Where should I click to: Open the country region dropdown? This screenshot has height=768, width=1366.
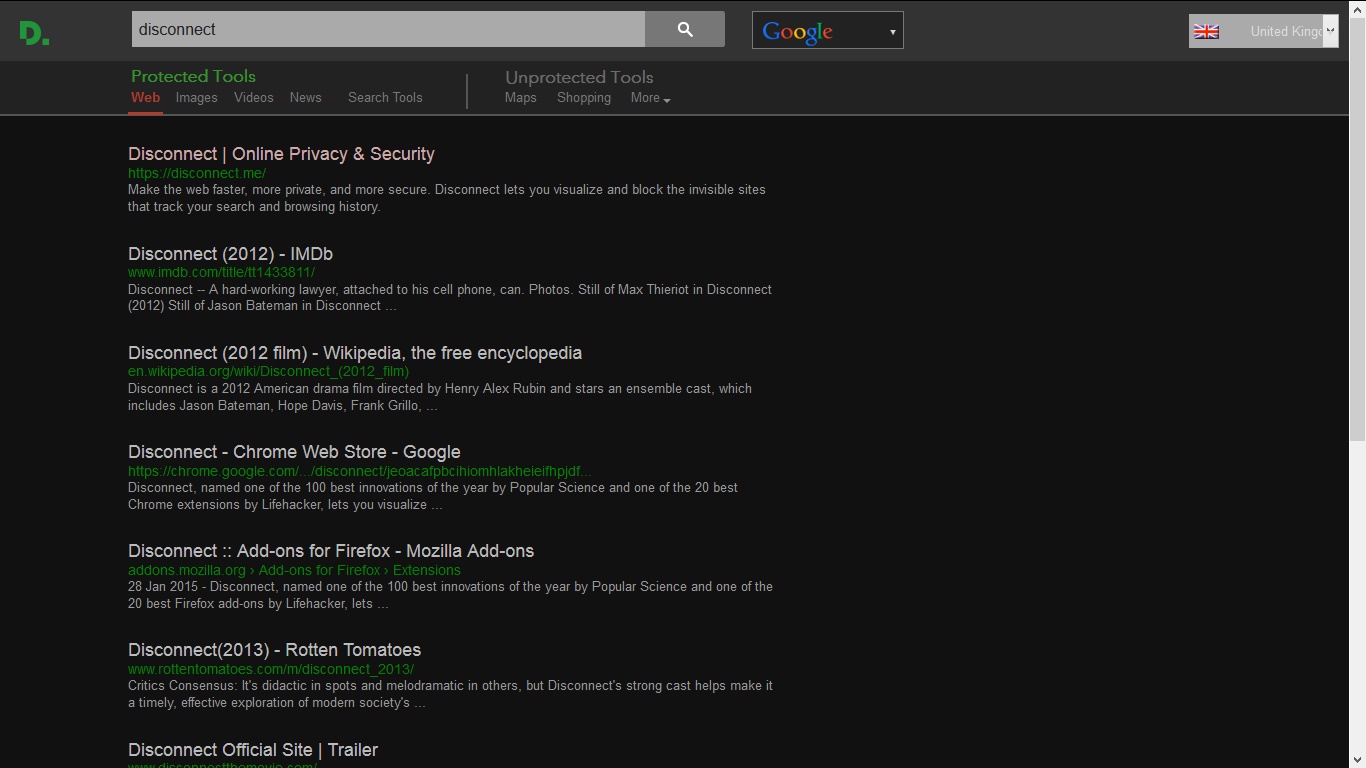[1330, 31]
